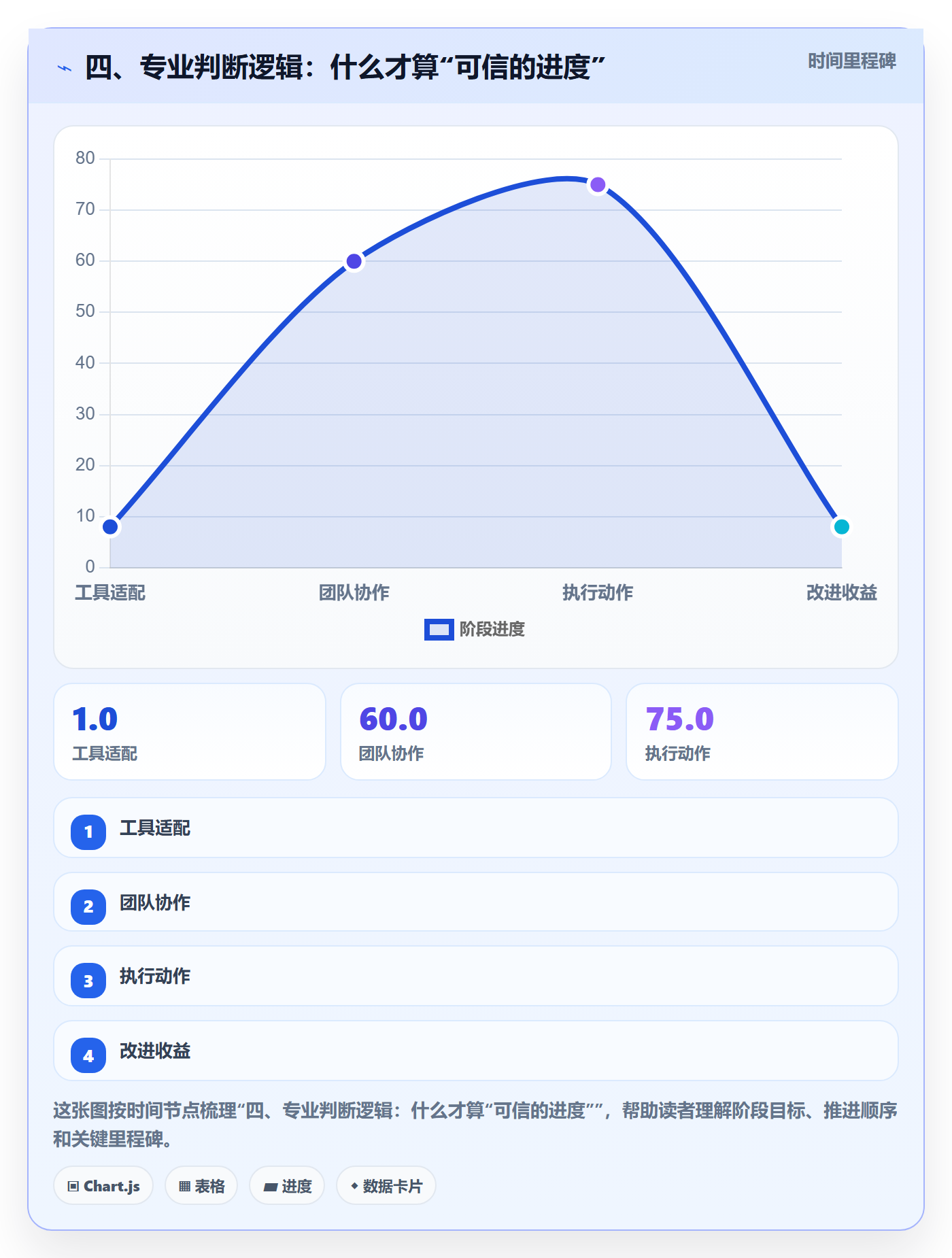This screenshot has width=952, height=1258.
Task: Click the x-axis label 团队协作
Action: click(354, 593)
